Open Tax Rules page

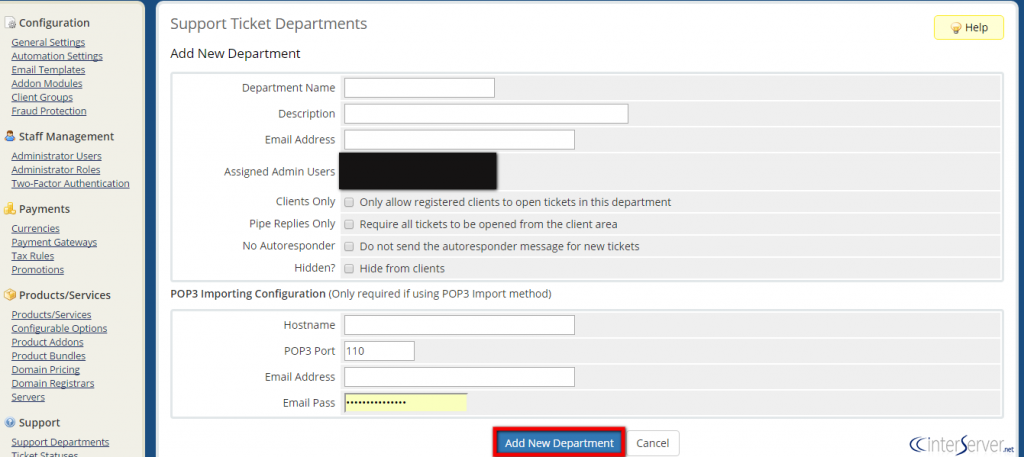[x=33, y=256]
